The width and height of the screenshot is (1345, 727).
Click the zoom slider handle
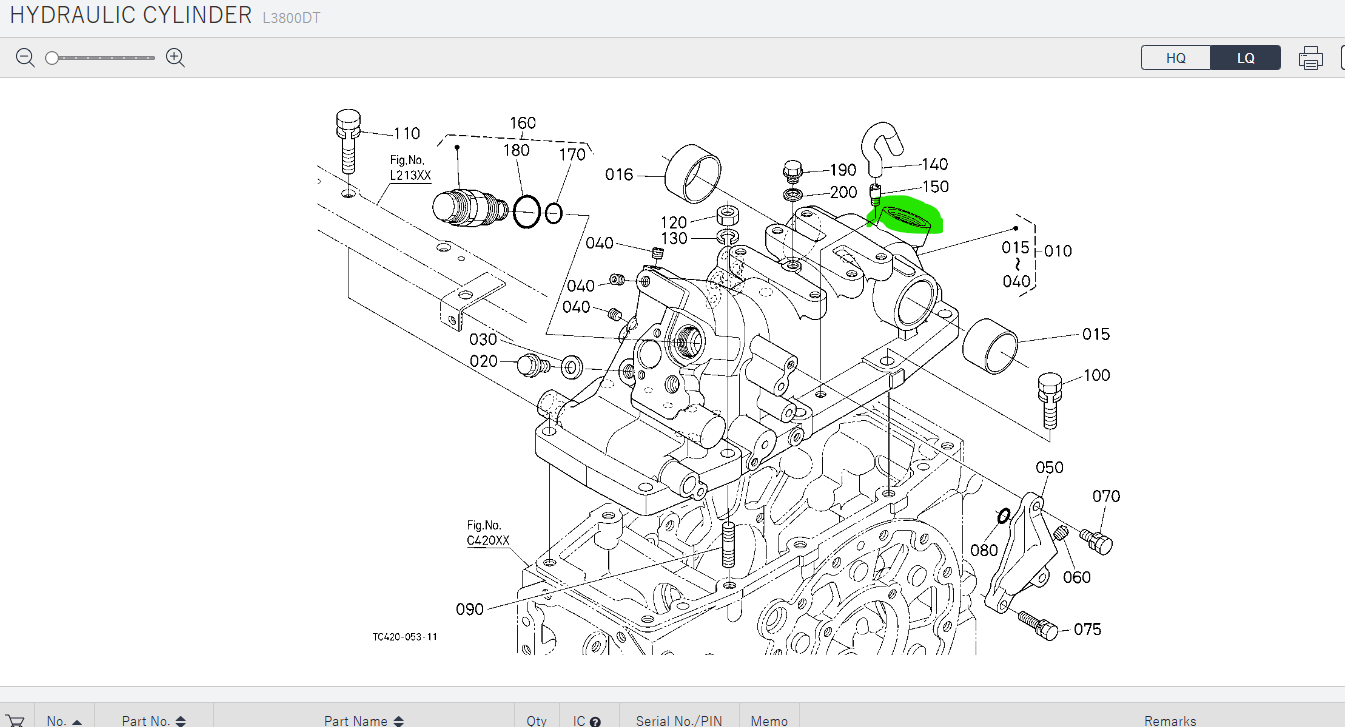pos(52,58)
